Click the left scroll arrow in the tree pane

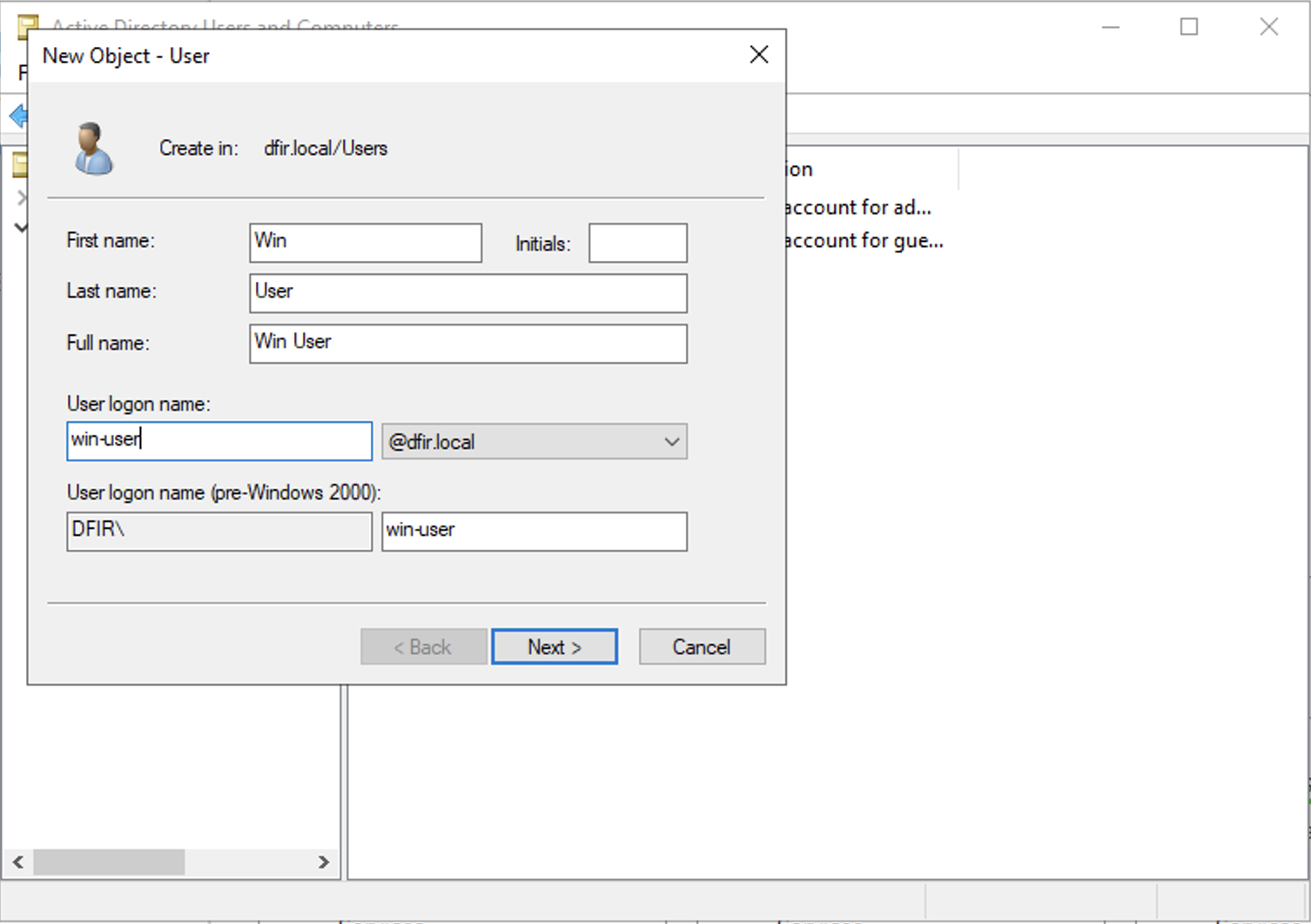[17, 862]
